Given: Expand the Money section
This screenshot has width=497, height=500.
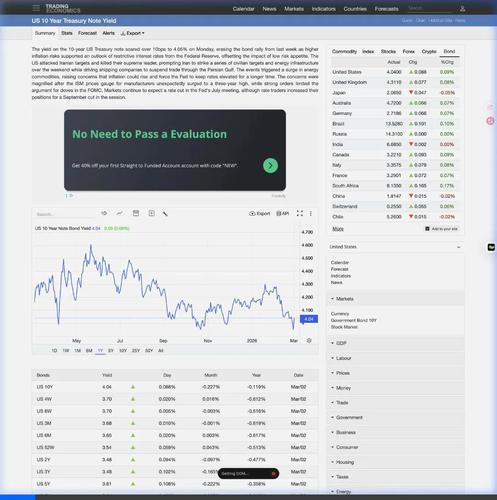Looking at the screenshot, I should 395,388.
